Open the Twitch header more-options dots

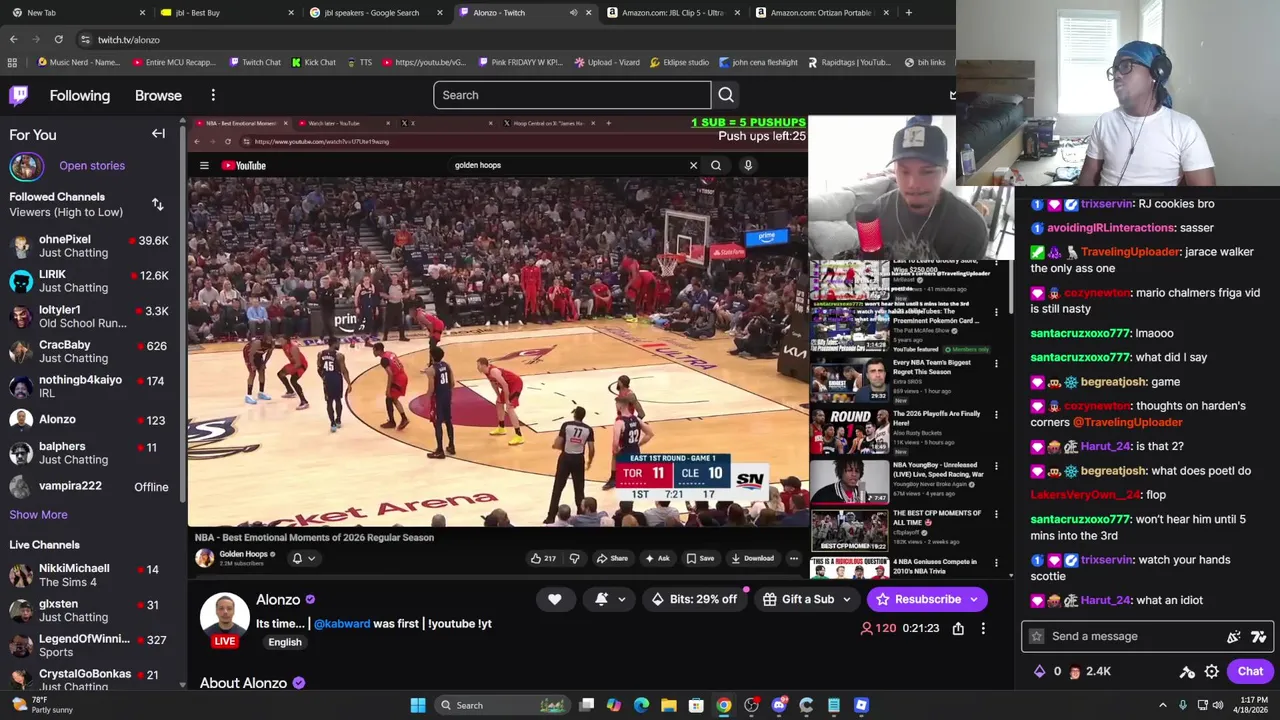[x=213, y=95]
